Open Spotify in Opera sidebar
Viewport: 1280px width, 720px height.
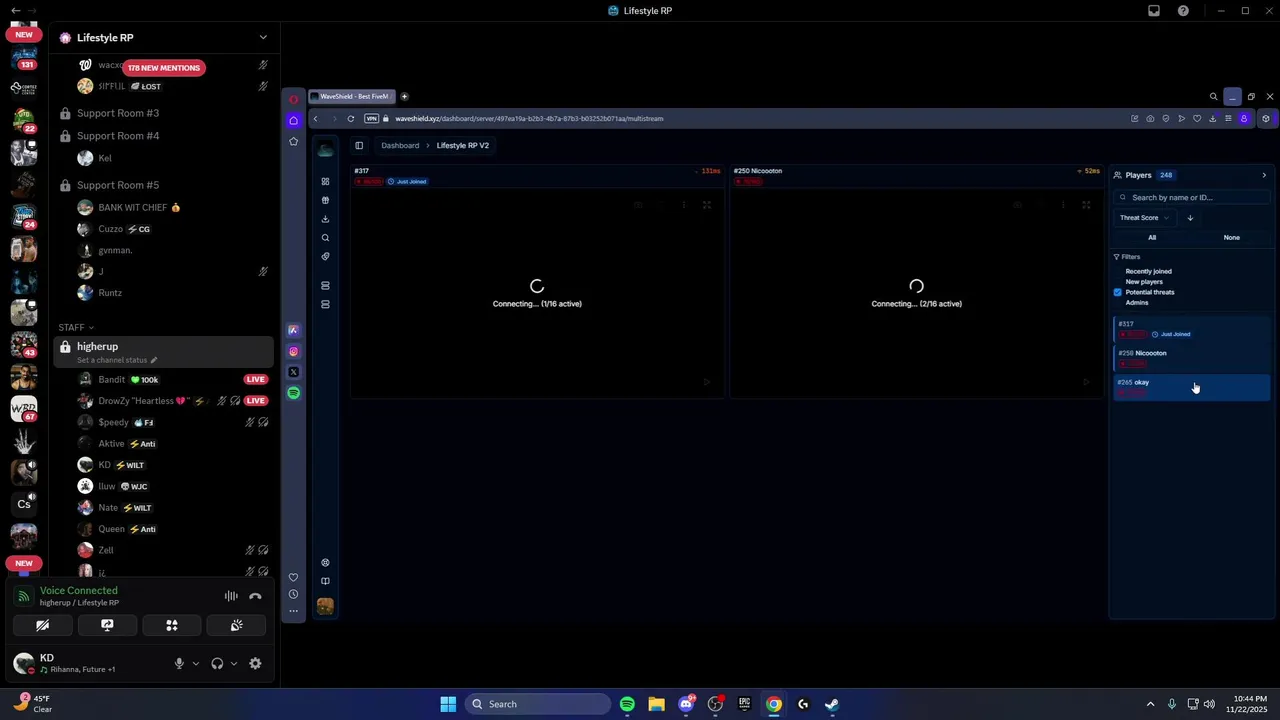(293, 393)
